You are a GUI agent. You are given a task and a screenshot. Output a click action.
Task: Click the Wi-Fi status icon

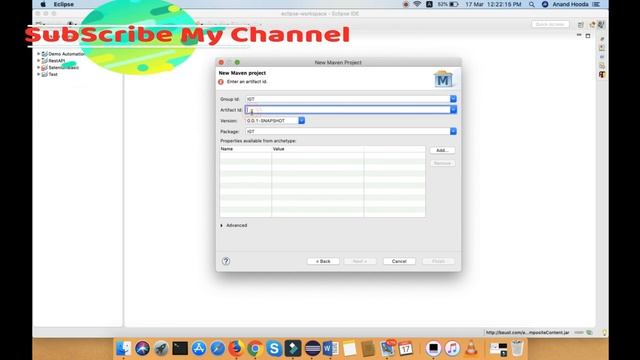click(417, 4)
